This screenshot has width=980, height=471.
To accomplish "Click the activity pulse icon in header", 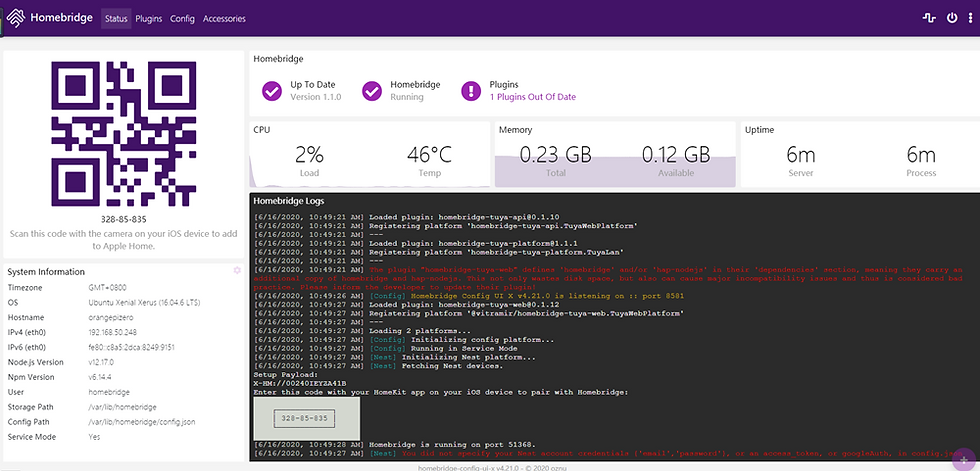I will coord(929,18).
